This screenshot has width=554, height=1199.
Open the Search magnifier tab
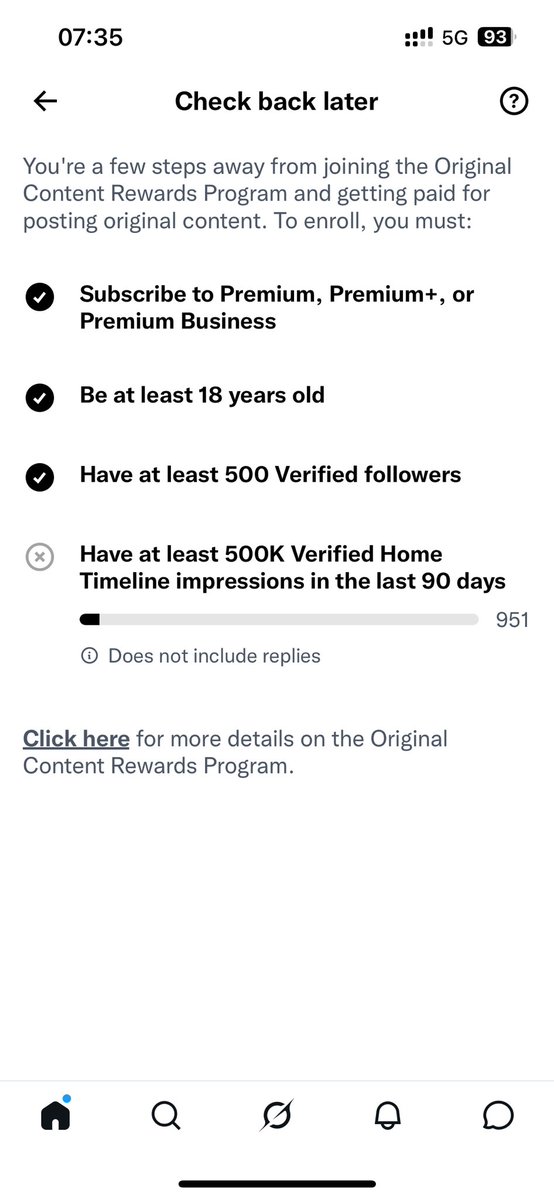click(x=166, y=1115)
